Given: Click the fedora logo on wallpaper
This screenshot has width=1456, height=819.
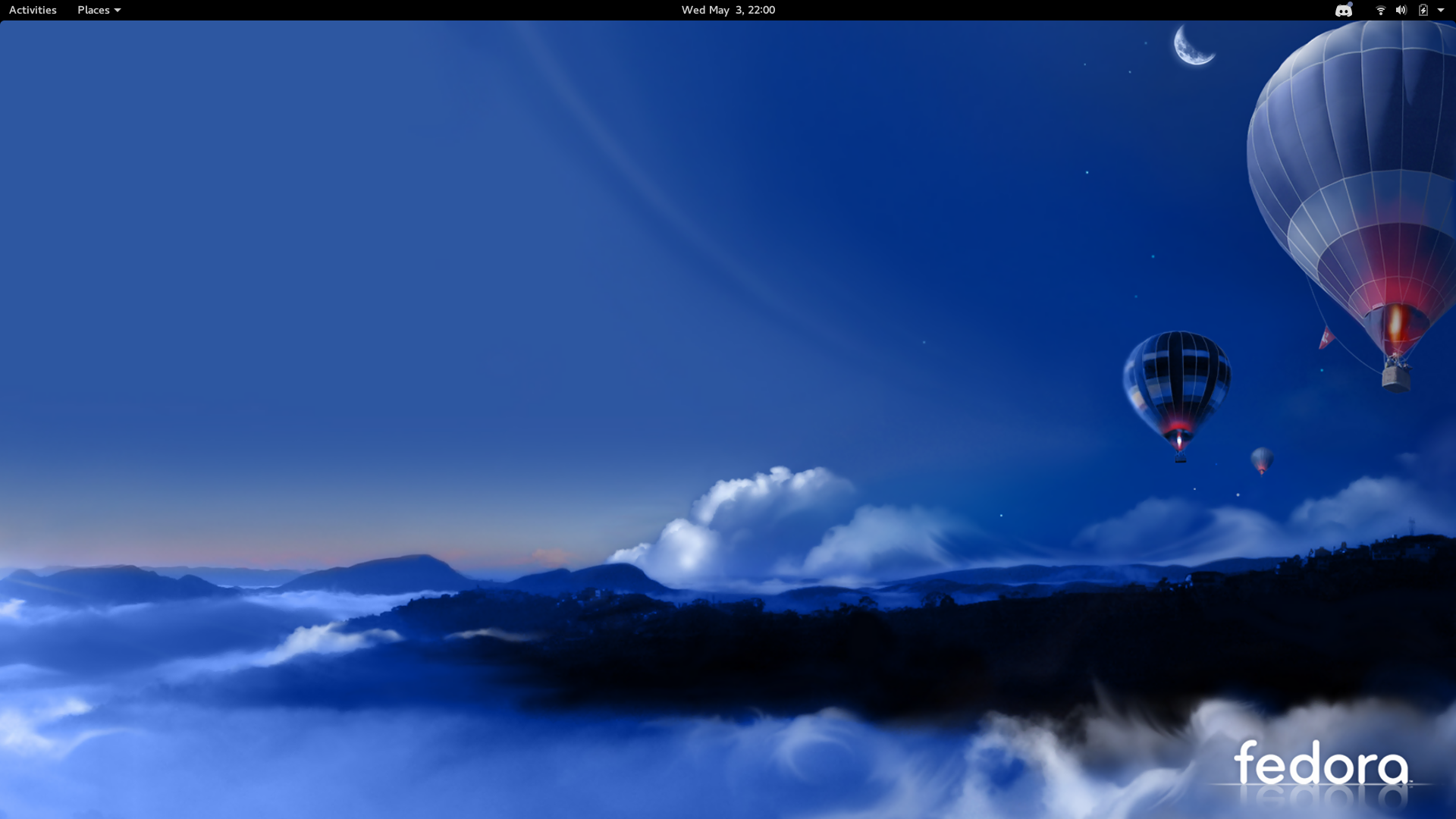Looking at the screenshot, I should coord(1320,764).
